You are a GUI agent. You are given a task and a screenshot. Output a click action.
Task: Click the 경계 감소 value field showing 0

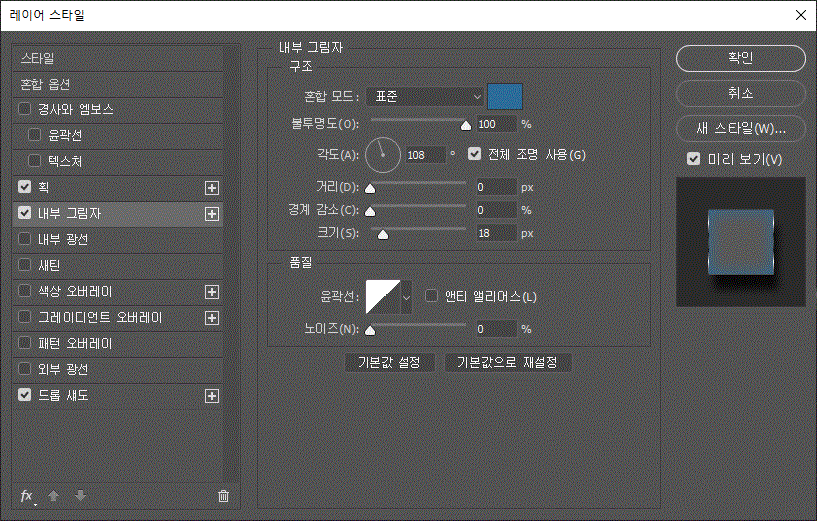pos(497,210)
